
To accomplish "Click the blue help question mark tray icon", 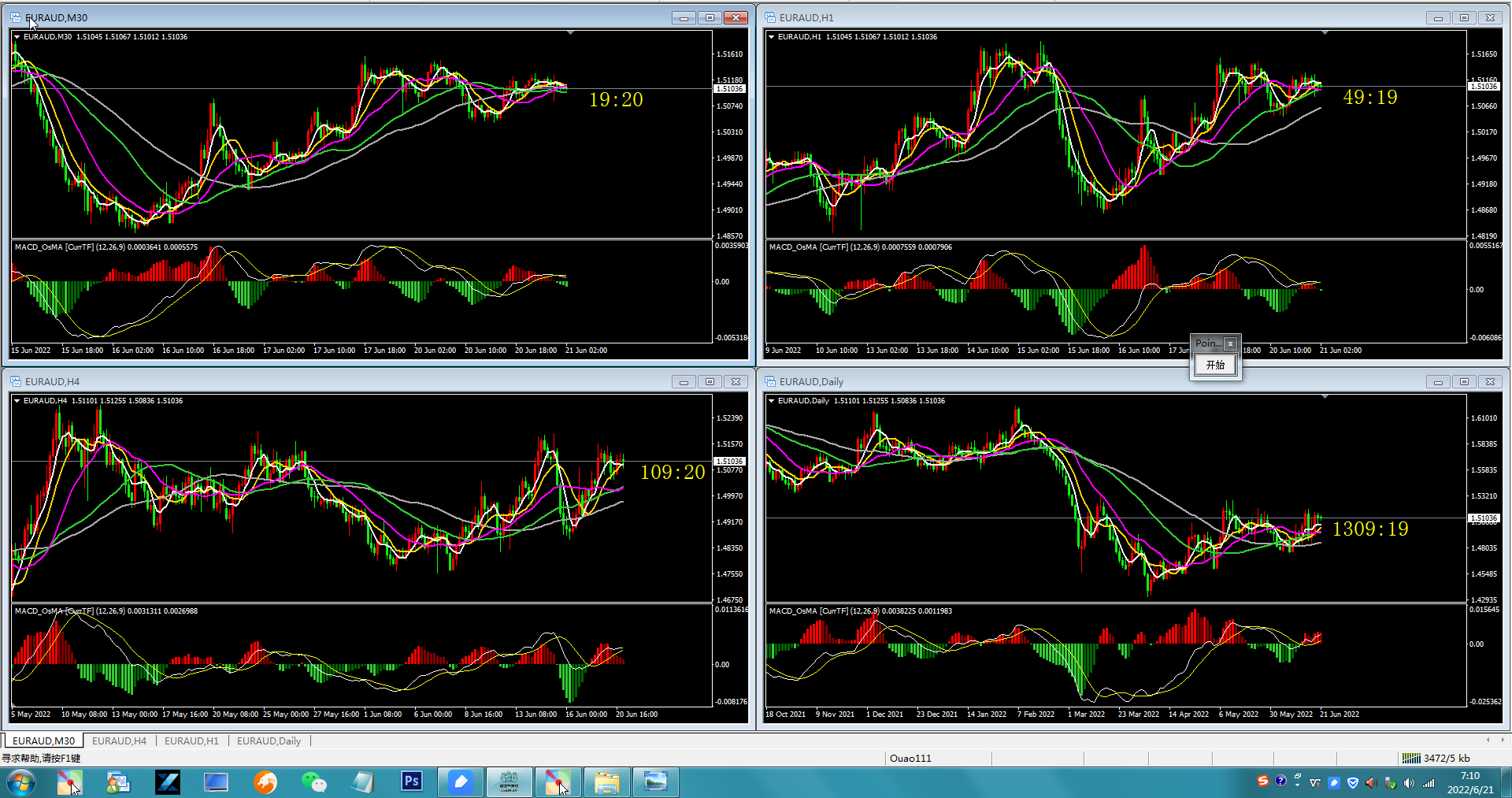I will point(1280,781).
